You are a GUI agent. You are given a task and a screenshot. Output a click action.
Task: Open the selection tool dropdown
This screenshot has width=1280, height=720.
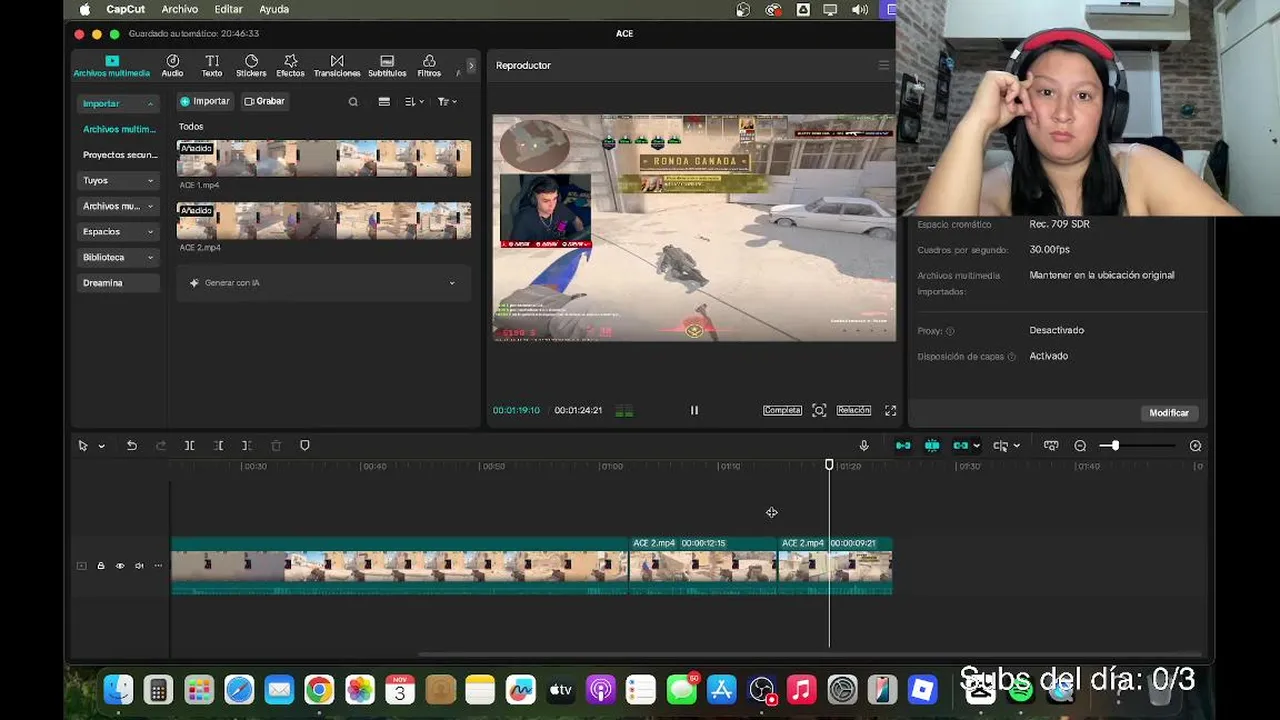coord(101,446)
